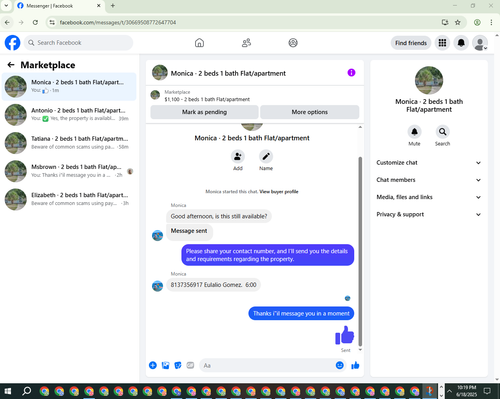The image size is (500, 399).
Task: Click the Find friends button
Action: (411, 43)
